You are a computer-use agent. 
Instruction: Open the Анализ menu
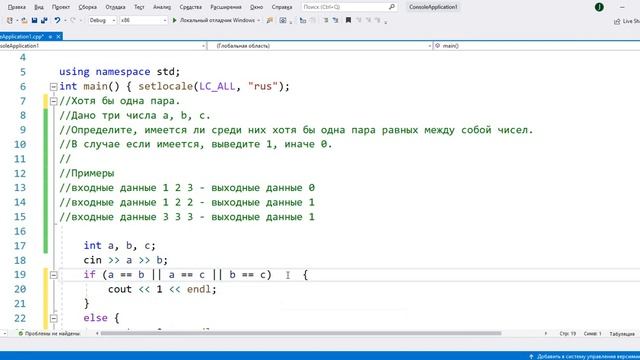[162, 7]
